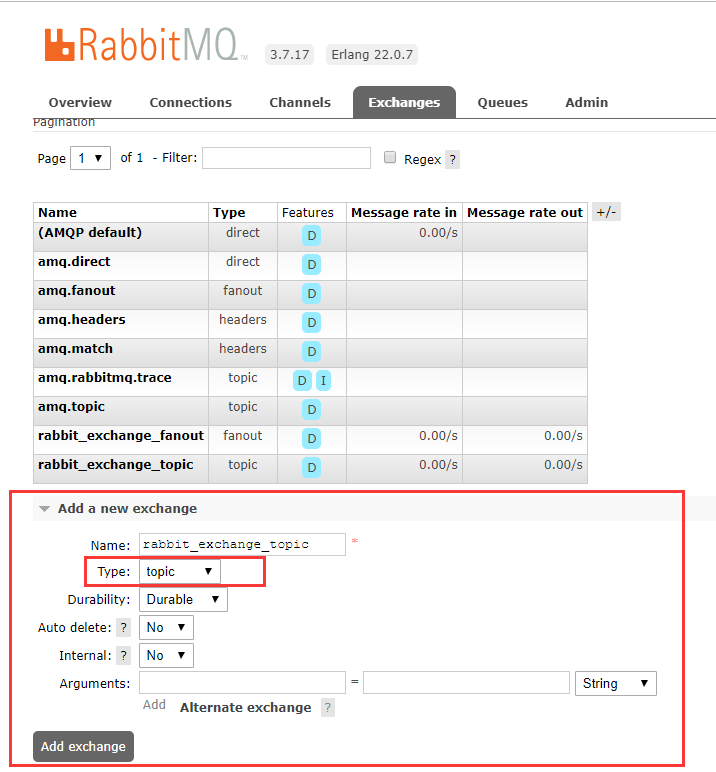The height and width of the screenshot is (772, 716).
Task: Open the Durability dropdown
Action: click(183, 600)
